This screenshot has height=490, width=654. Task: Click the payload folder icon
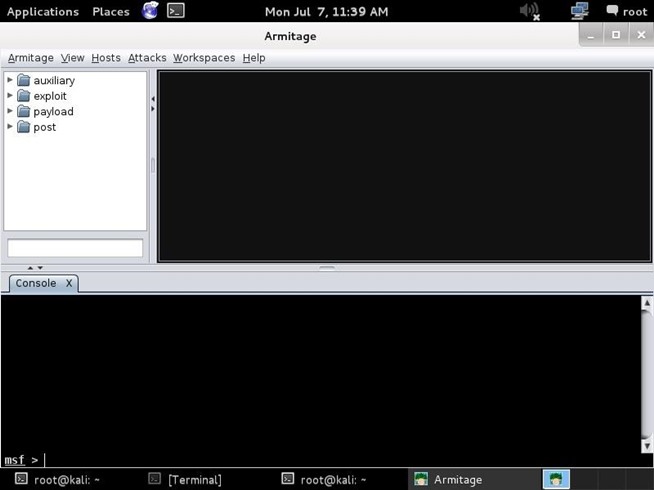pos(24,112)
